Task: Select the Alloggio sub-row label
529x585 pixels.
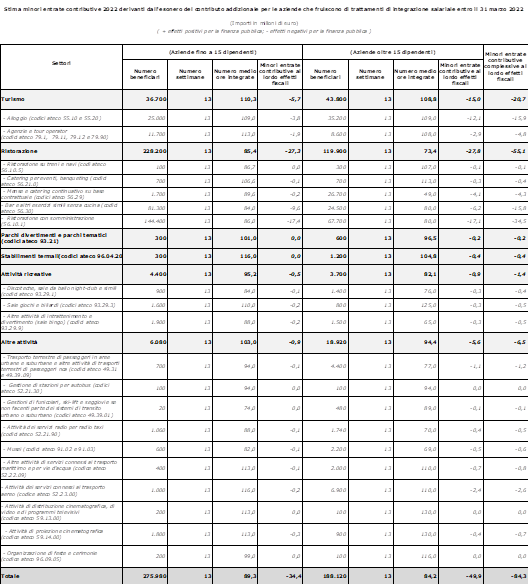Action: click(x=52, y=118)
